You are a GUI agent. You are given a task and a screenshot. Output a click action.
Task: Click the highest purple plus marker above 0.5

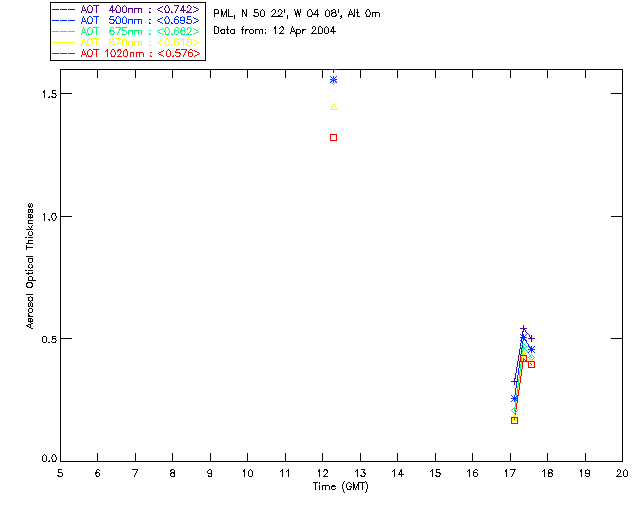[523, 329]
